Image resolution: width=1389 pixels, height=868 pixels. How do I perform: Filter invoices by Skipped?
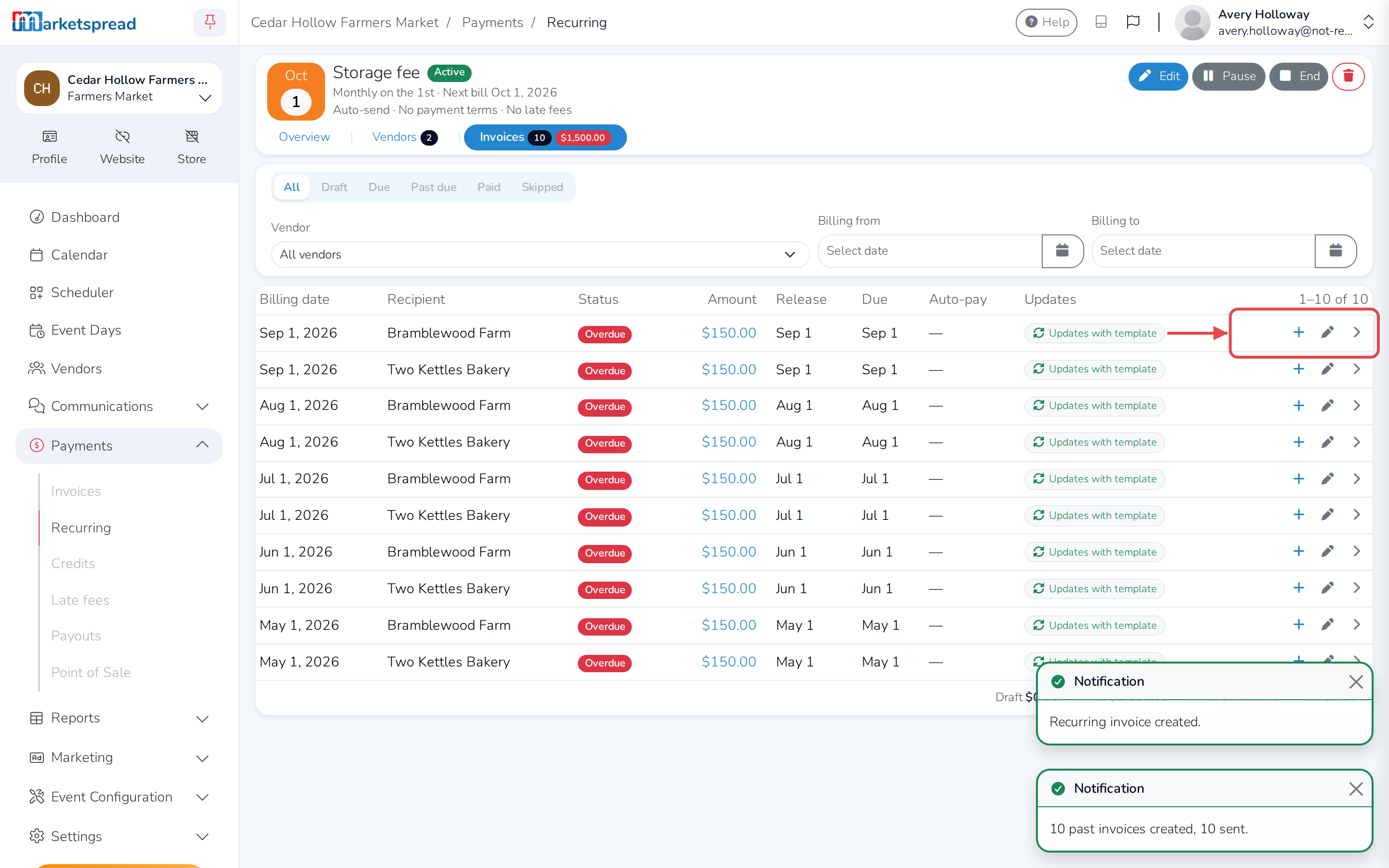coord(542,187)
